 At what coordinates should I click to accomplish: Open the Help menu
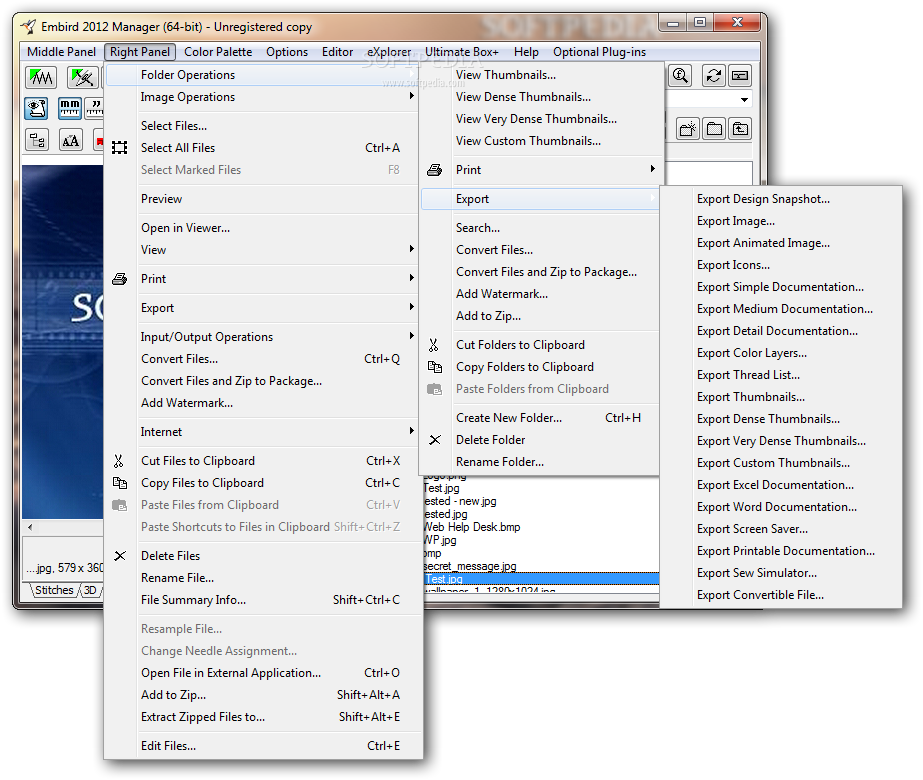[526, 52]
